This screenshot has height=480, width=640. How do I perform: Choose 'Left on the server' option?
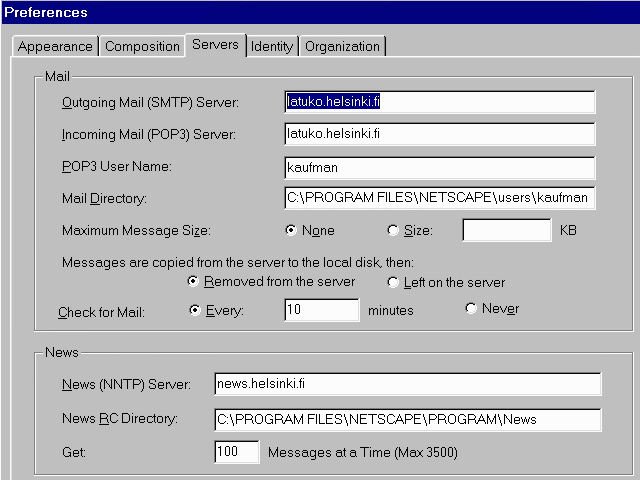pos(393,282)
